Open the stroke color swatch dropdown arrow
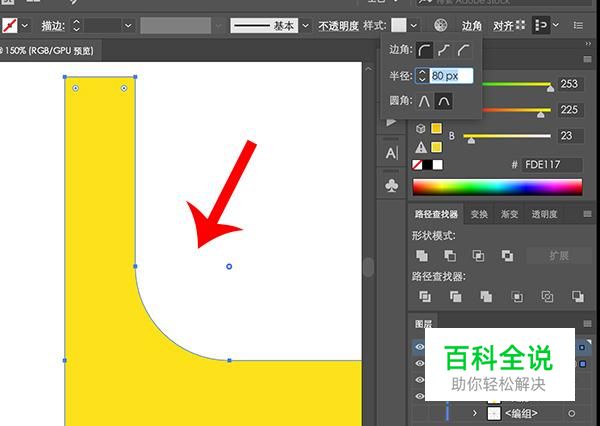The height and width of the screenshot is (426, 600). point(24,26)
